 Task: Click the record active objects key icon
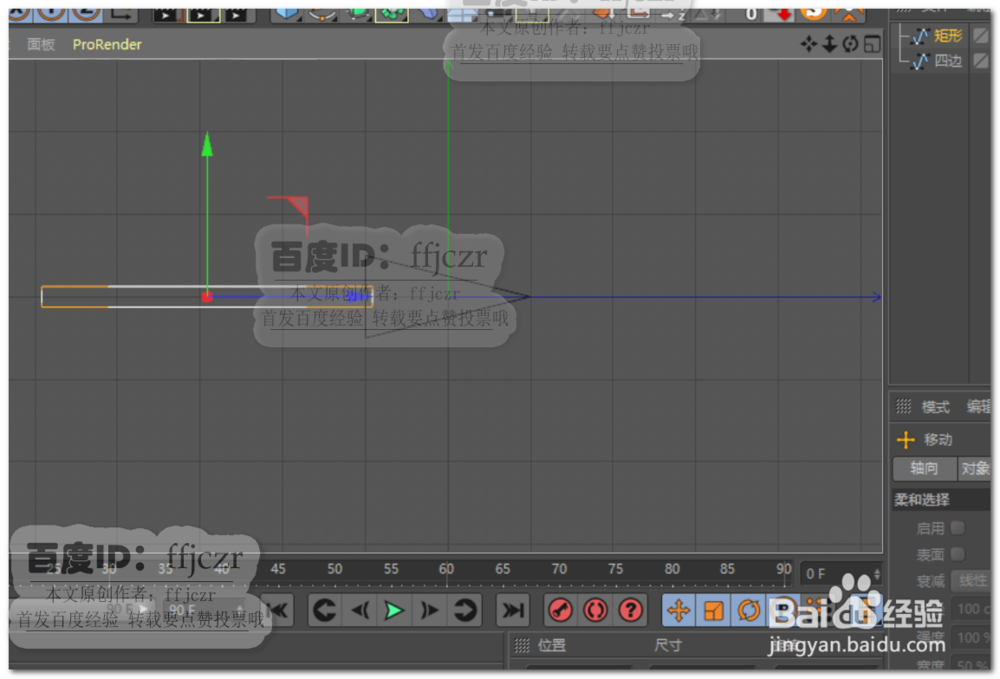pyautogui.click(x=561, y=611)
